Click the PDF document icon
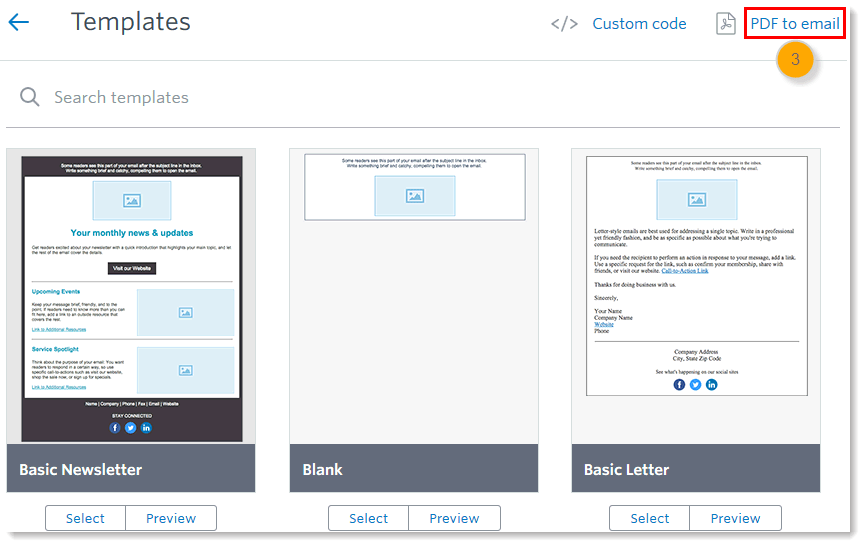865x547 pixels. 726,24
